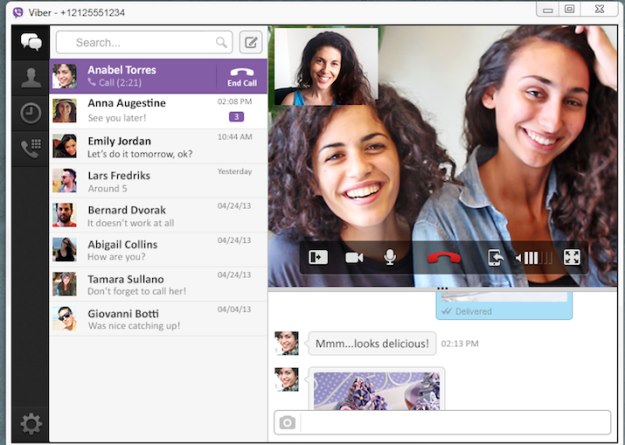Screen dimensions: 625x445
Task: Click the search magnifier icon
Action: pyautogui.click(x=221, y=42)
